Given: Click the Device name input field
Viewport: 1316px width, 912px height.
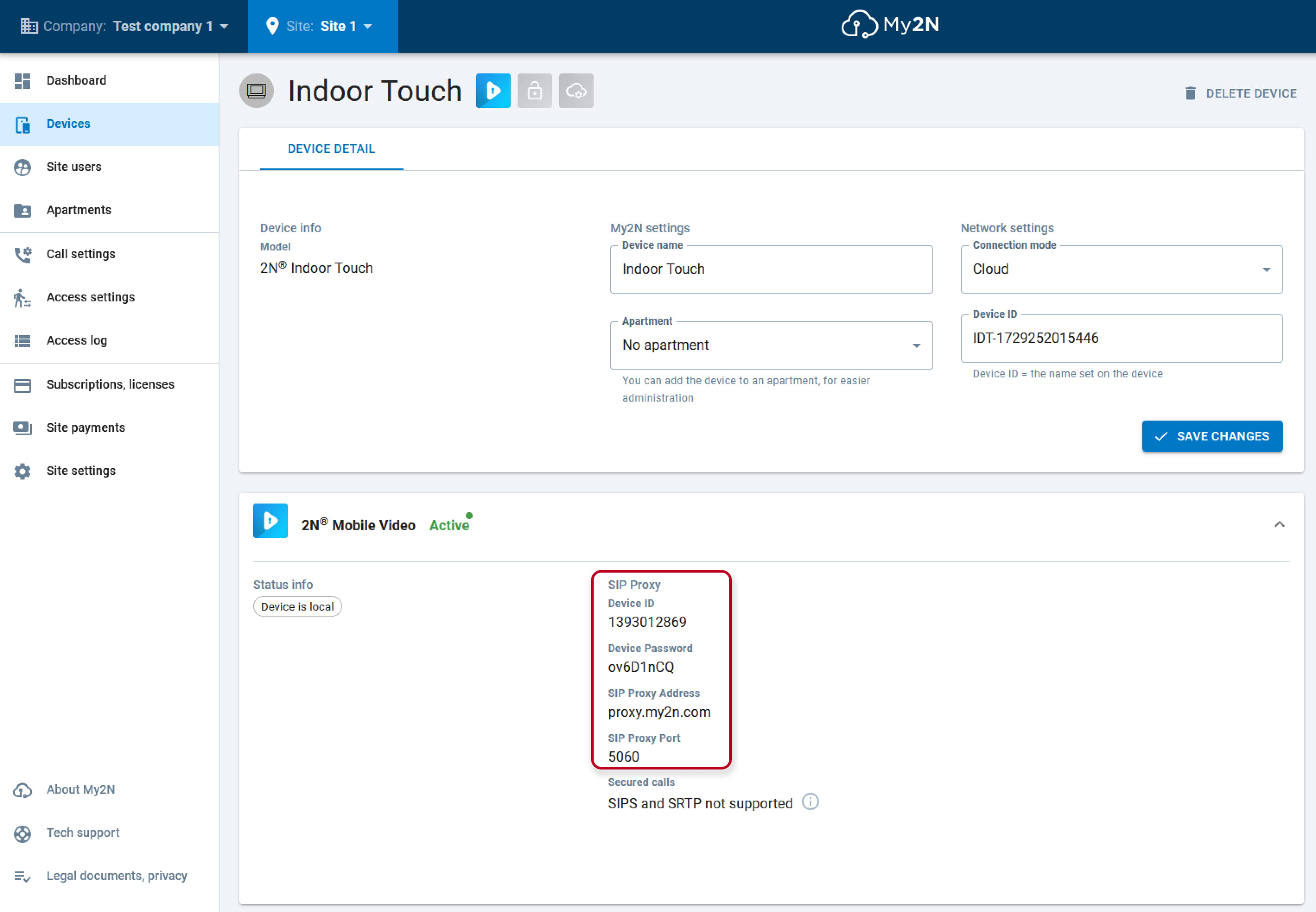Looking at the screenshot, I should [x=771, y=269].
